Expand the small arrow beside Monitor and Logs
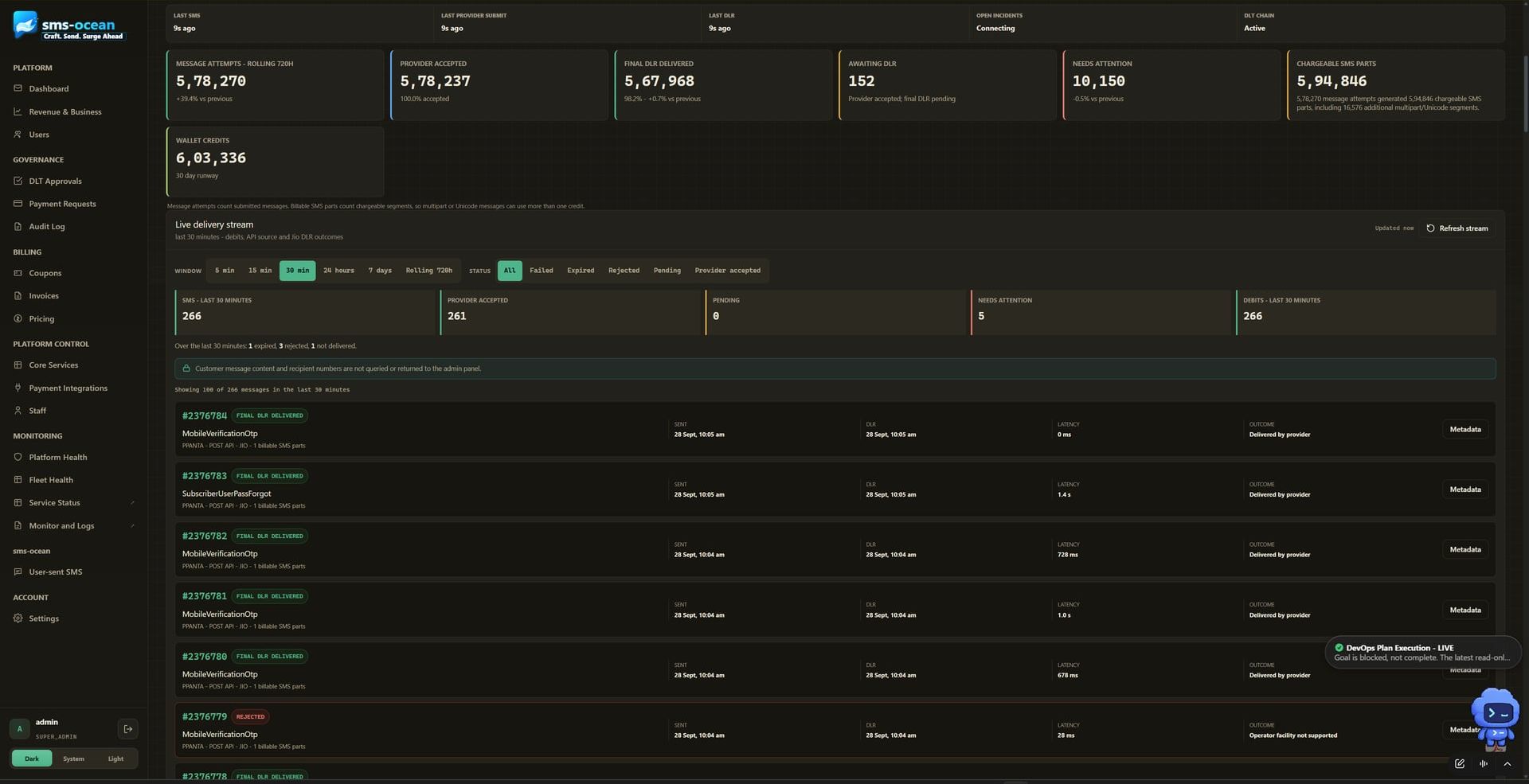This screenshot has width=1529, height=784. point(132,525)
